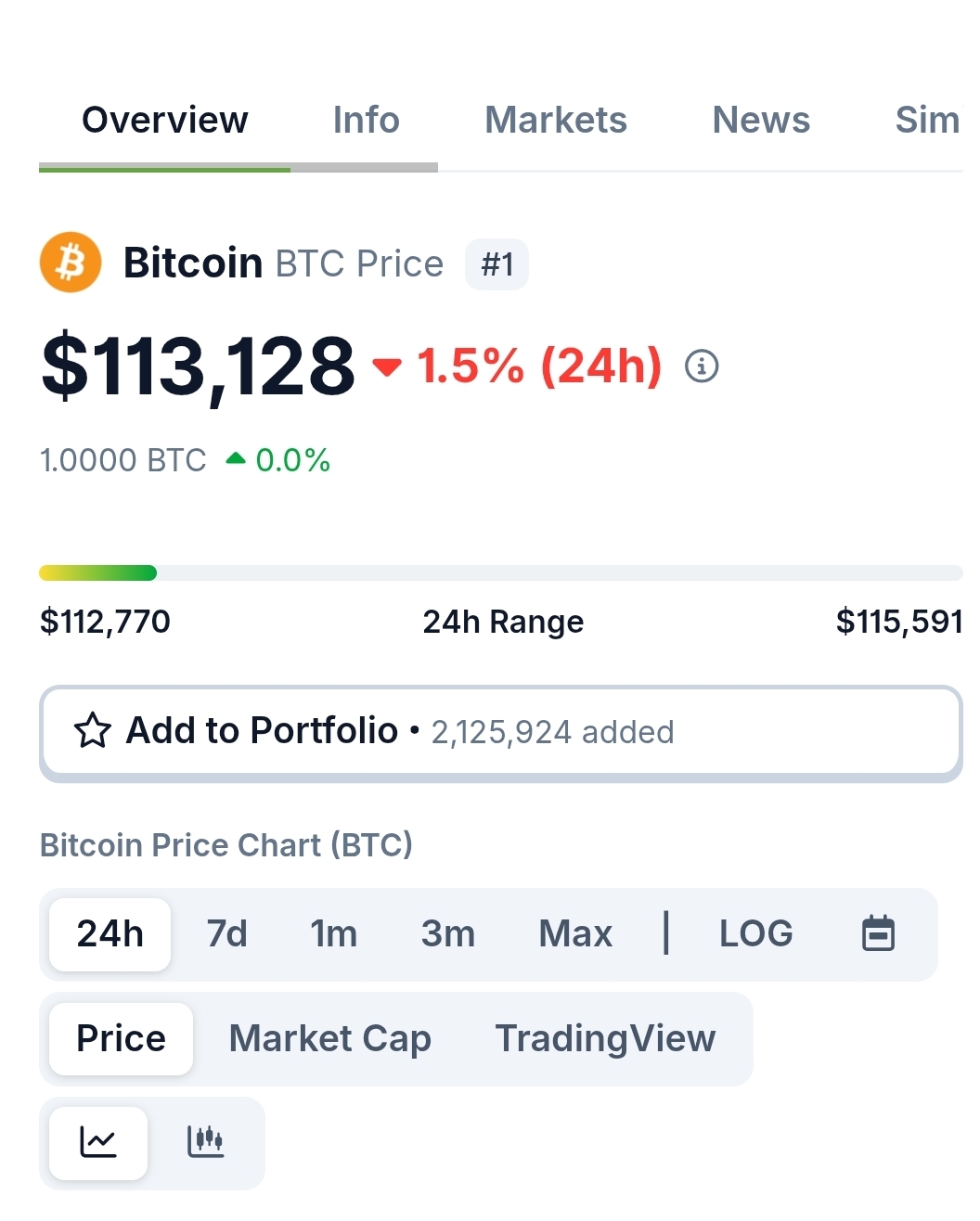Switch to line chart view icon
980x1221 pixels.
pyautogui.click(x=98, y=1142)
